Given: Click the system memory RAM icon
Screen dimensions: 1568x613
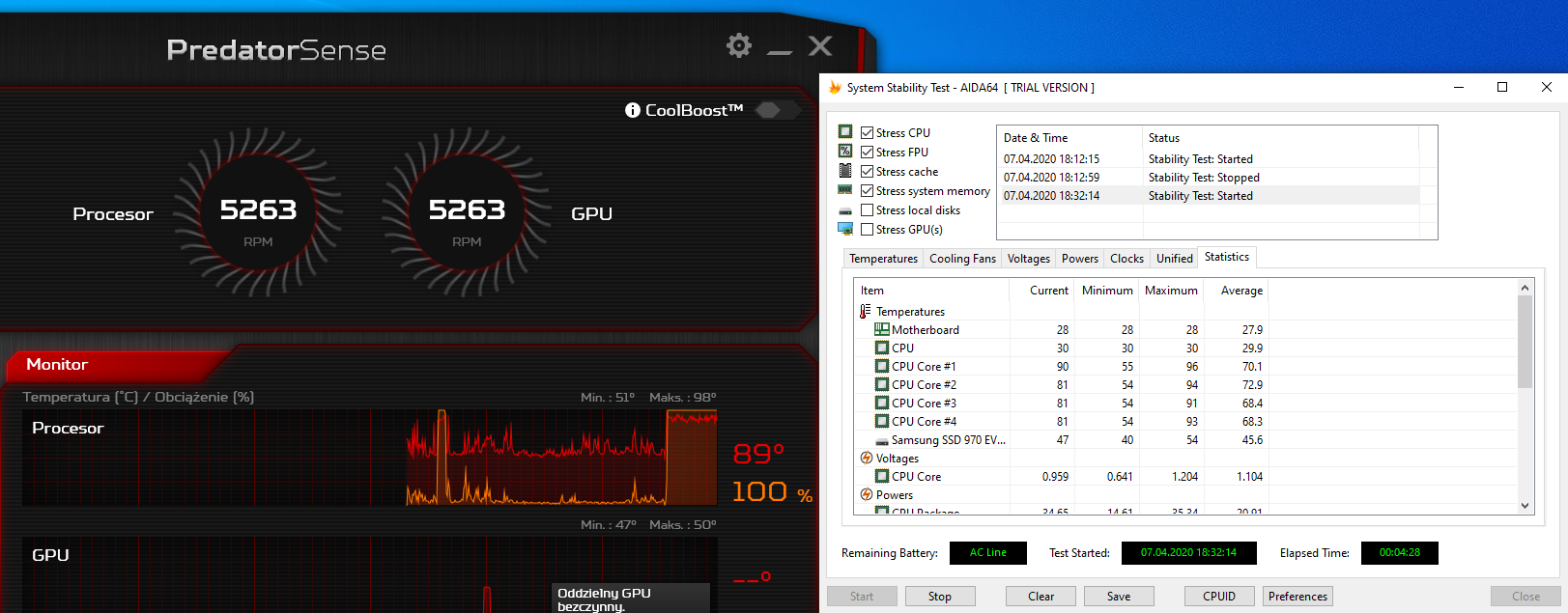Looking at the screenshot, I should pos(845,190).
